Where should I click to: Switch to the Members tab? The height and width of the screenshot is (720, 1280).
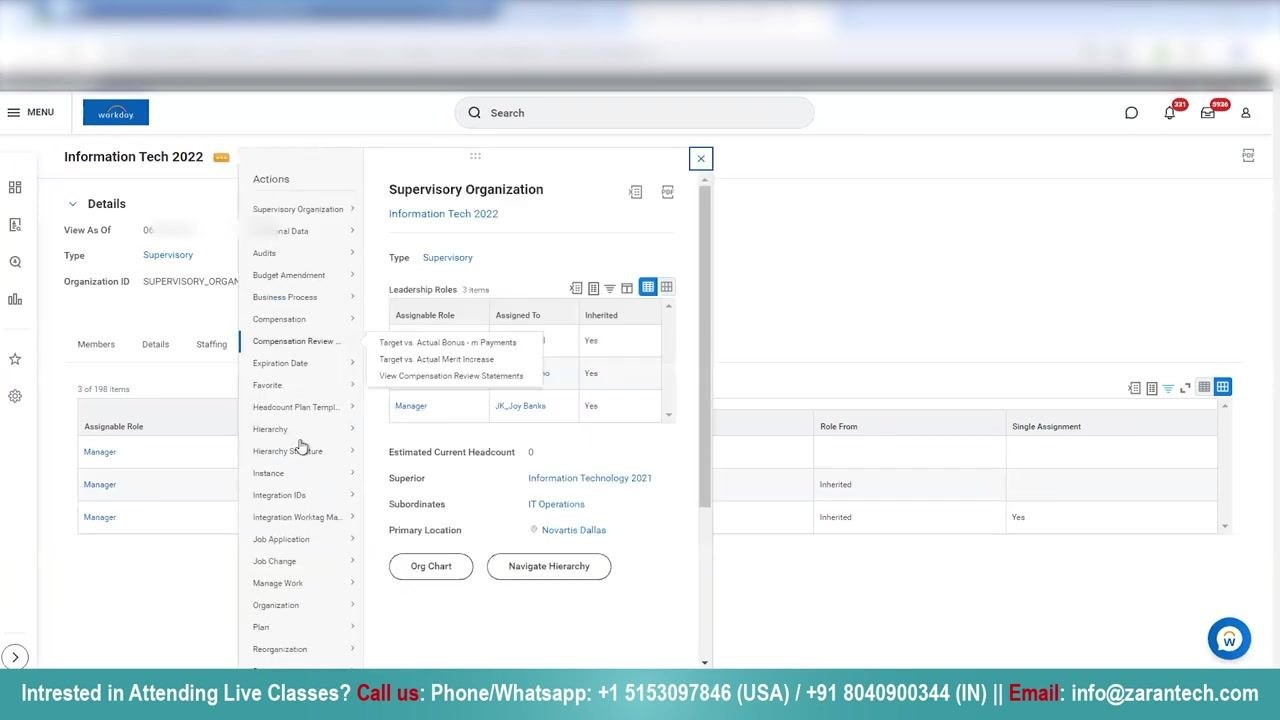coord(96,344)
